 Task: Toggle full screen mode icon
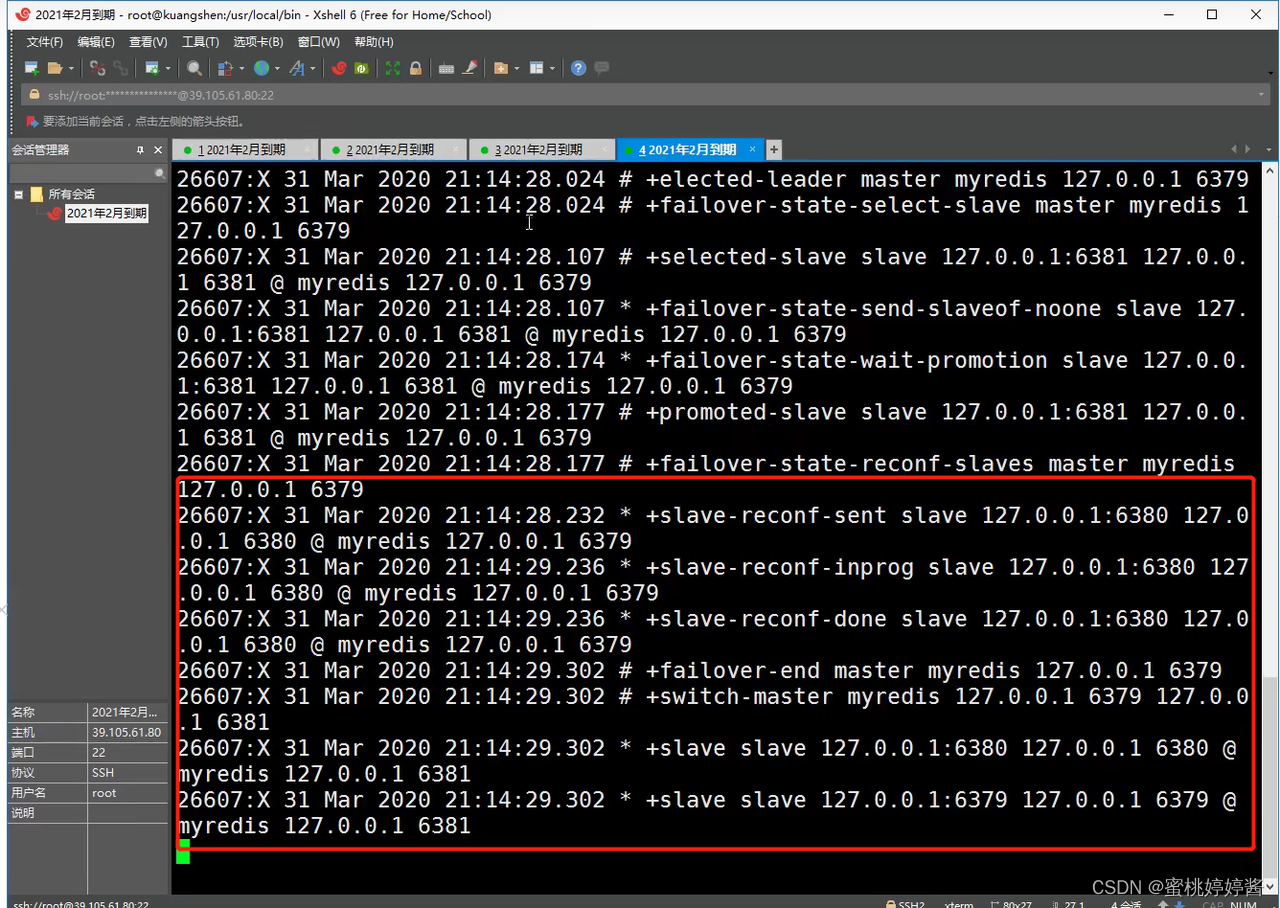click(x=392, y=68)
